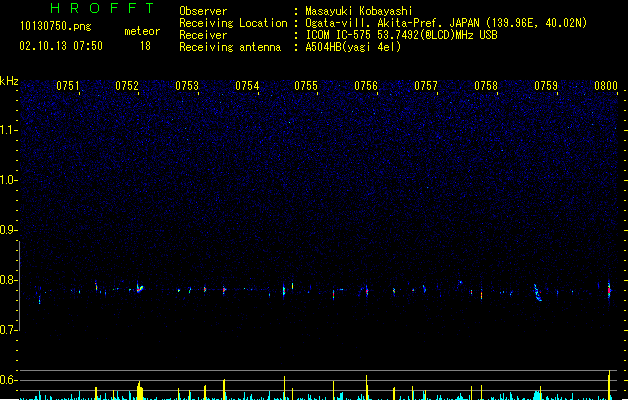Click the kHz axis unit label
Screen dimensions: 629x400
pyautogui.click(x=9, y=81)
